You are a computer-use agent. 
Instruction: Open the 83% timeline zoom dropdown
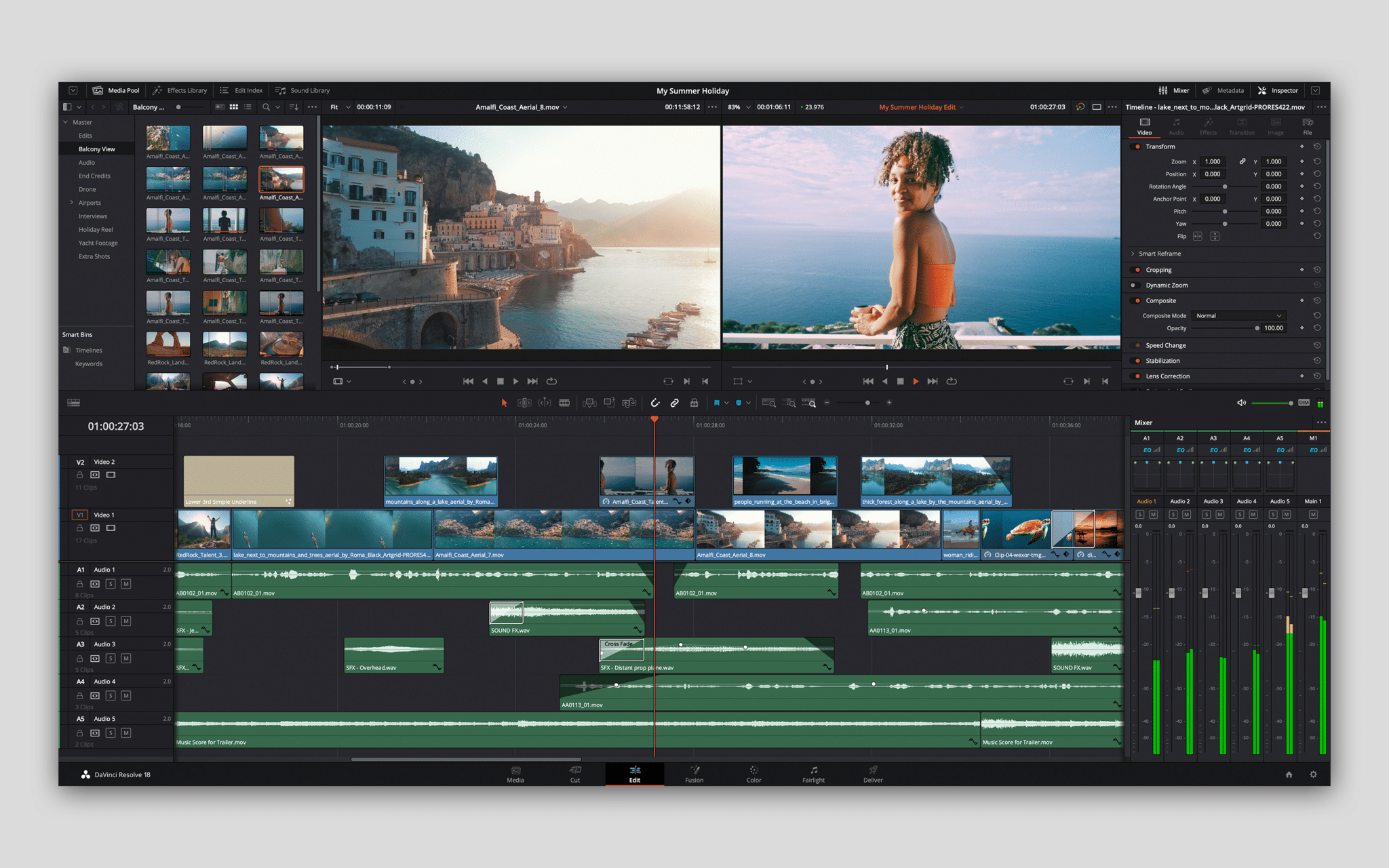739,107
